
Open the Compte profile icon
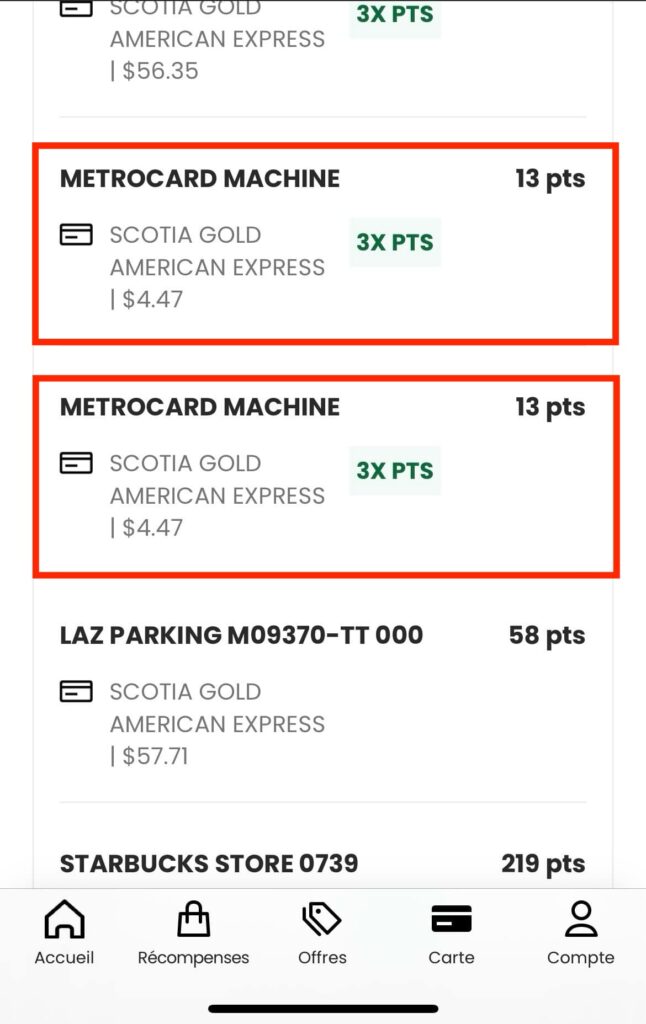580,919
